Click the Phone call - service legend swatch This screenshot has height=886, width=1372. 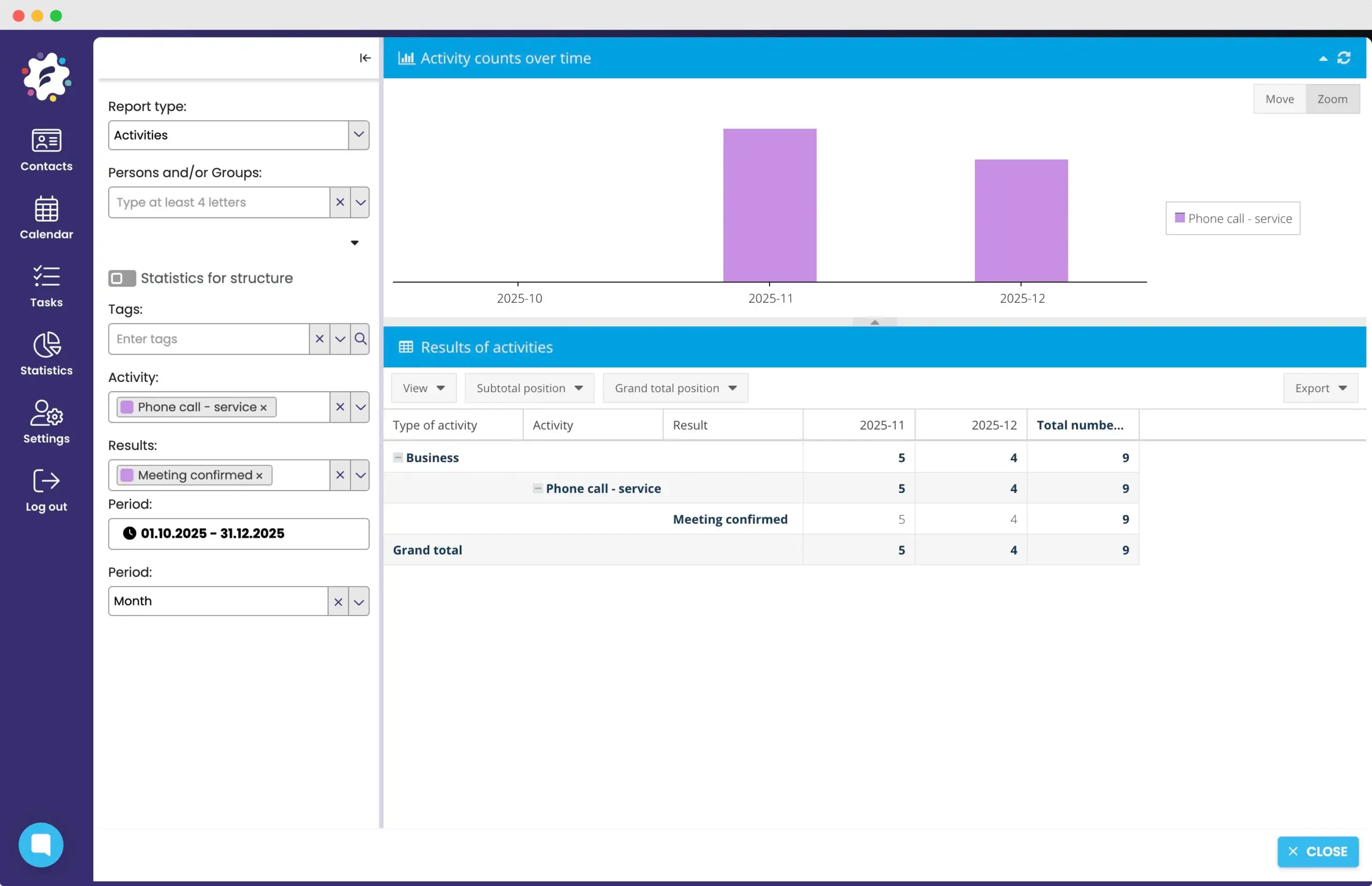tap(1179, 218)
